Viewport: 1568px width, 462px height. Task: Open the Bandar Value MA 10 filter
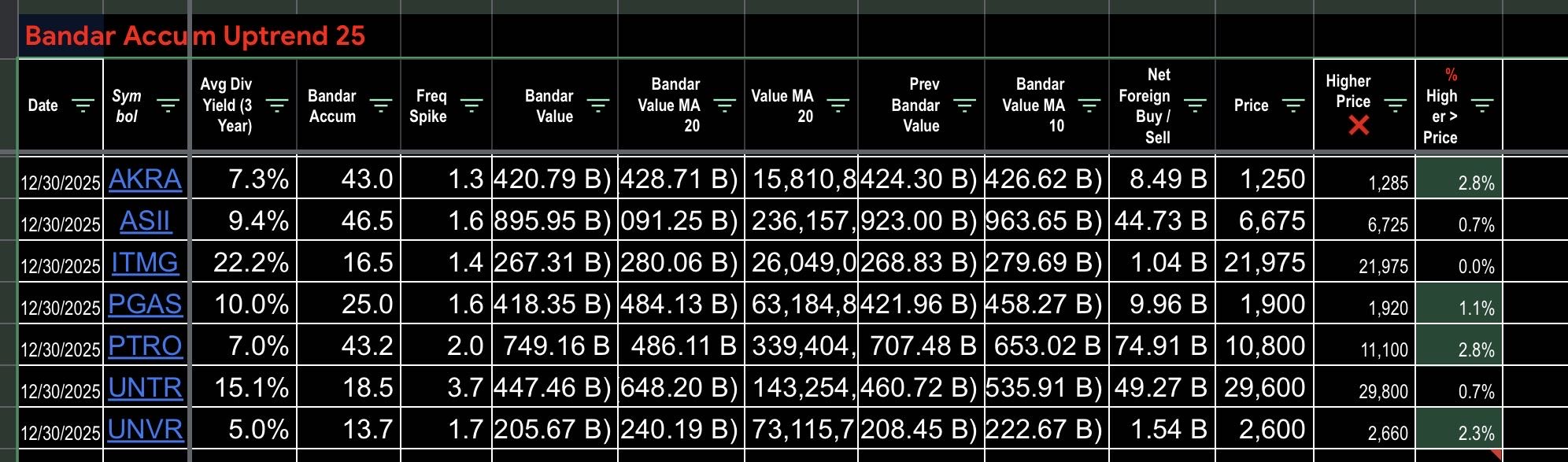pos(1089,105)
